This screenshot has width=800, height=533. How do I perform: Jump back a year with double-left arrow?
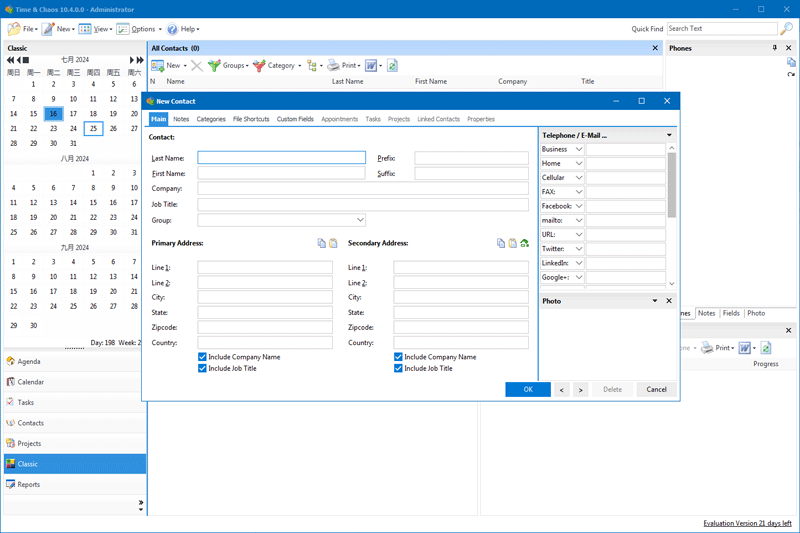click(x=10, y=60)
